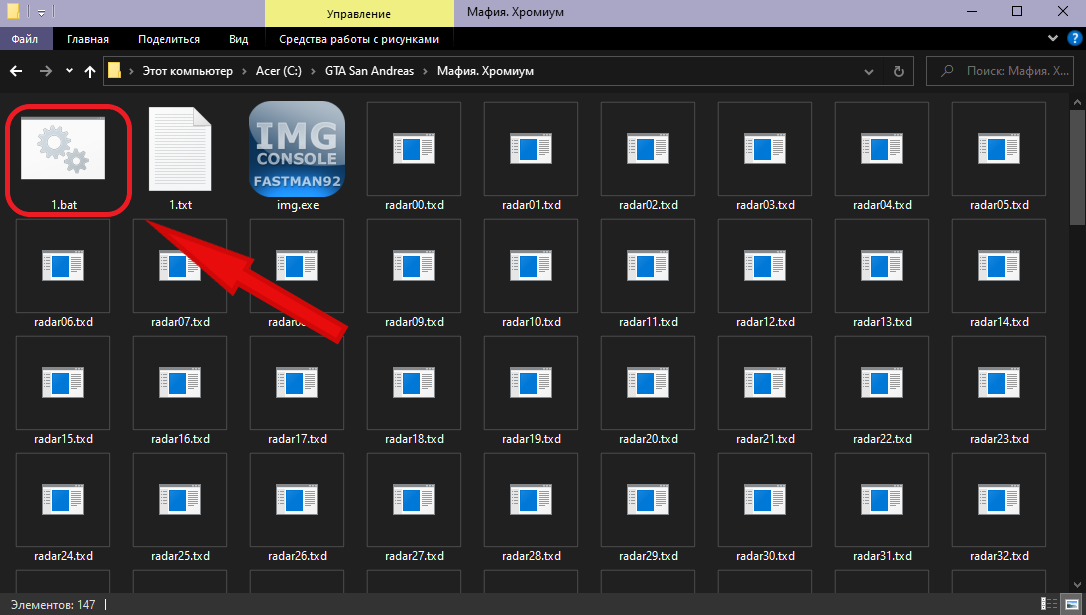The image size is (1086, 615).
Task: Select the radar02.txd file icon
Action: (x=648, y=148)
